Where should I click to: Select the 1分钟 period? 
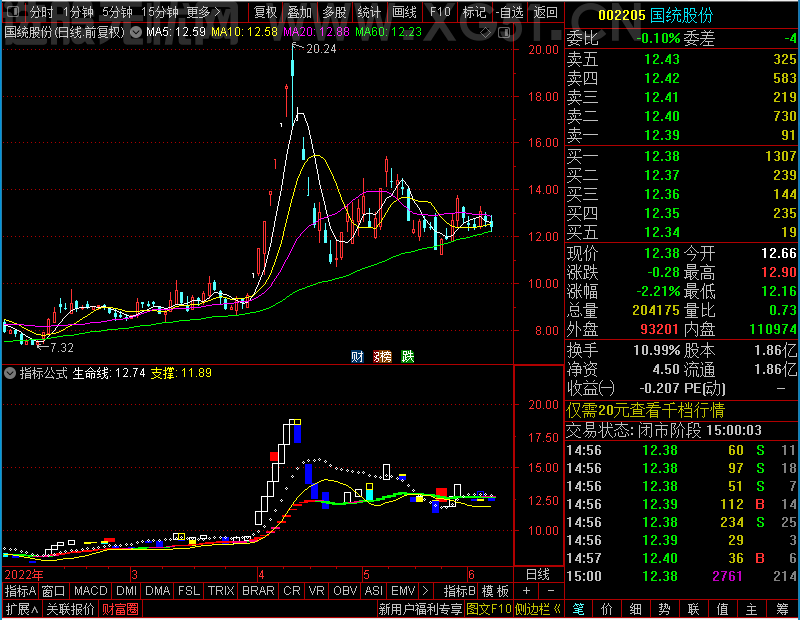pyautogui.click(x=79, y=12)
